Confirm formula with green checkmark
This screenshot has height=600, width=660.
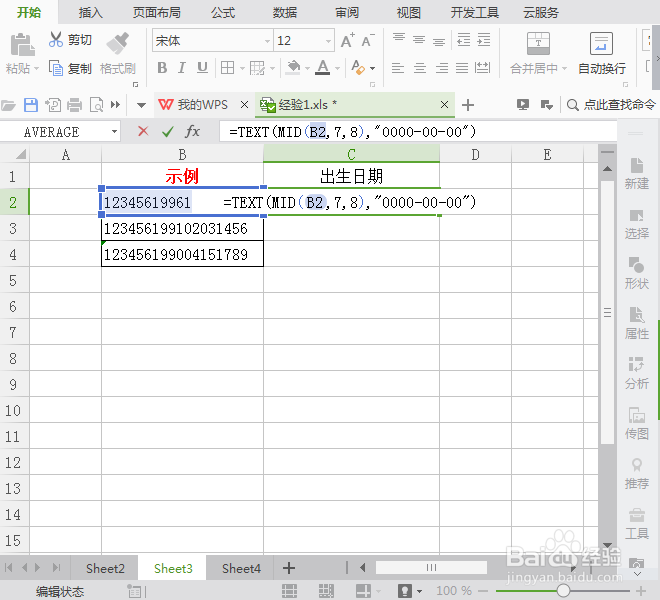click(x=168, y=132)
